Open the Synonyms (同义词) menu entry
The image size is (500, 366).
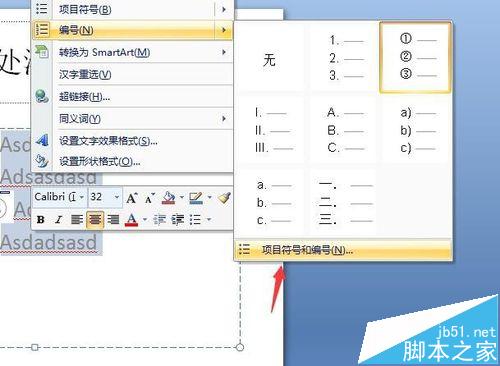(132, 119)
